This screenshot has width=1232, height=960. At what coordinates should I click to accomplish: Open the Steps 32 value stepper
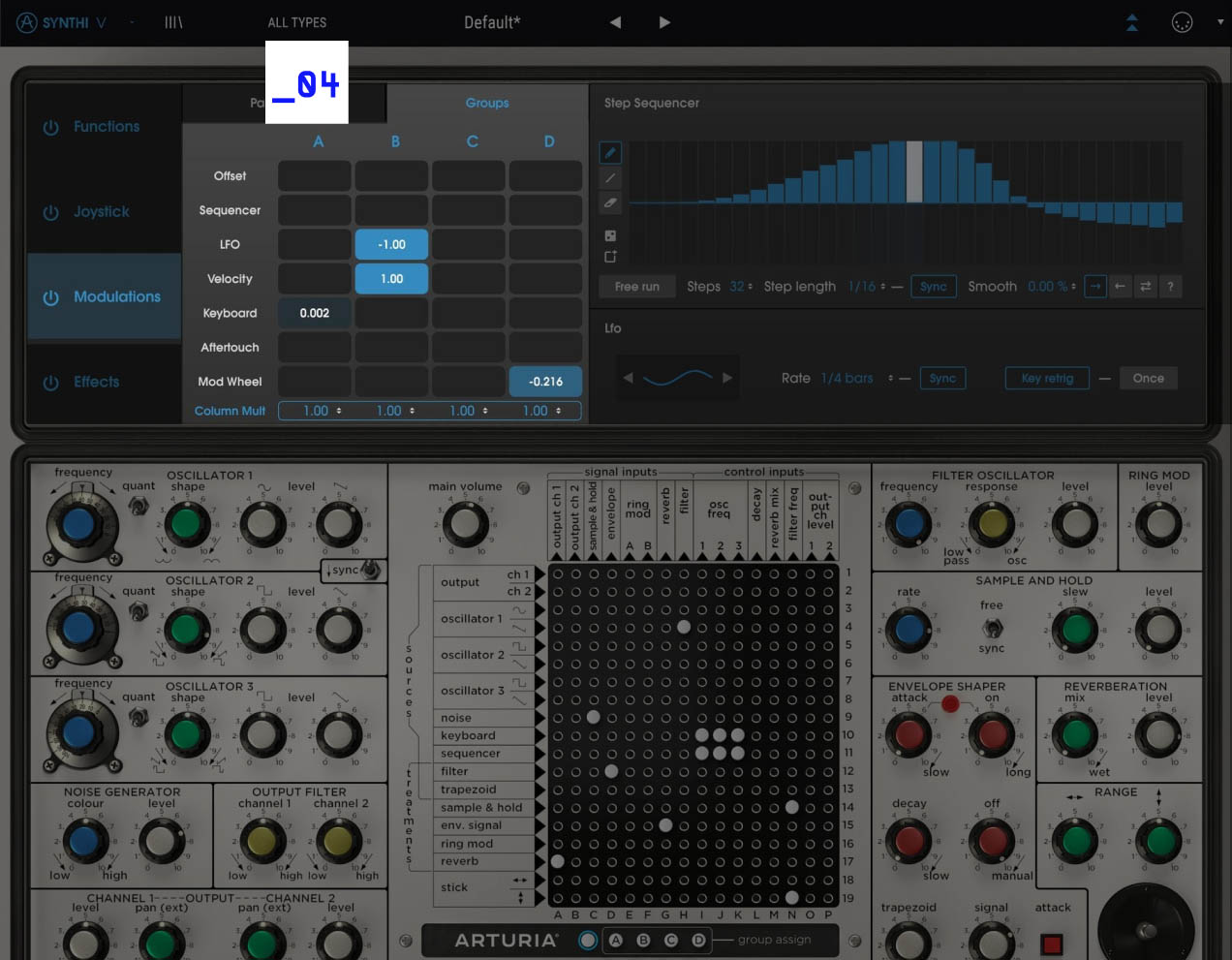741,287
